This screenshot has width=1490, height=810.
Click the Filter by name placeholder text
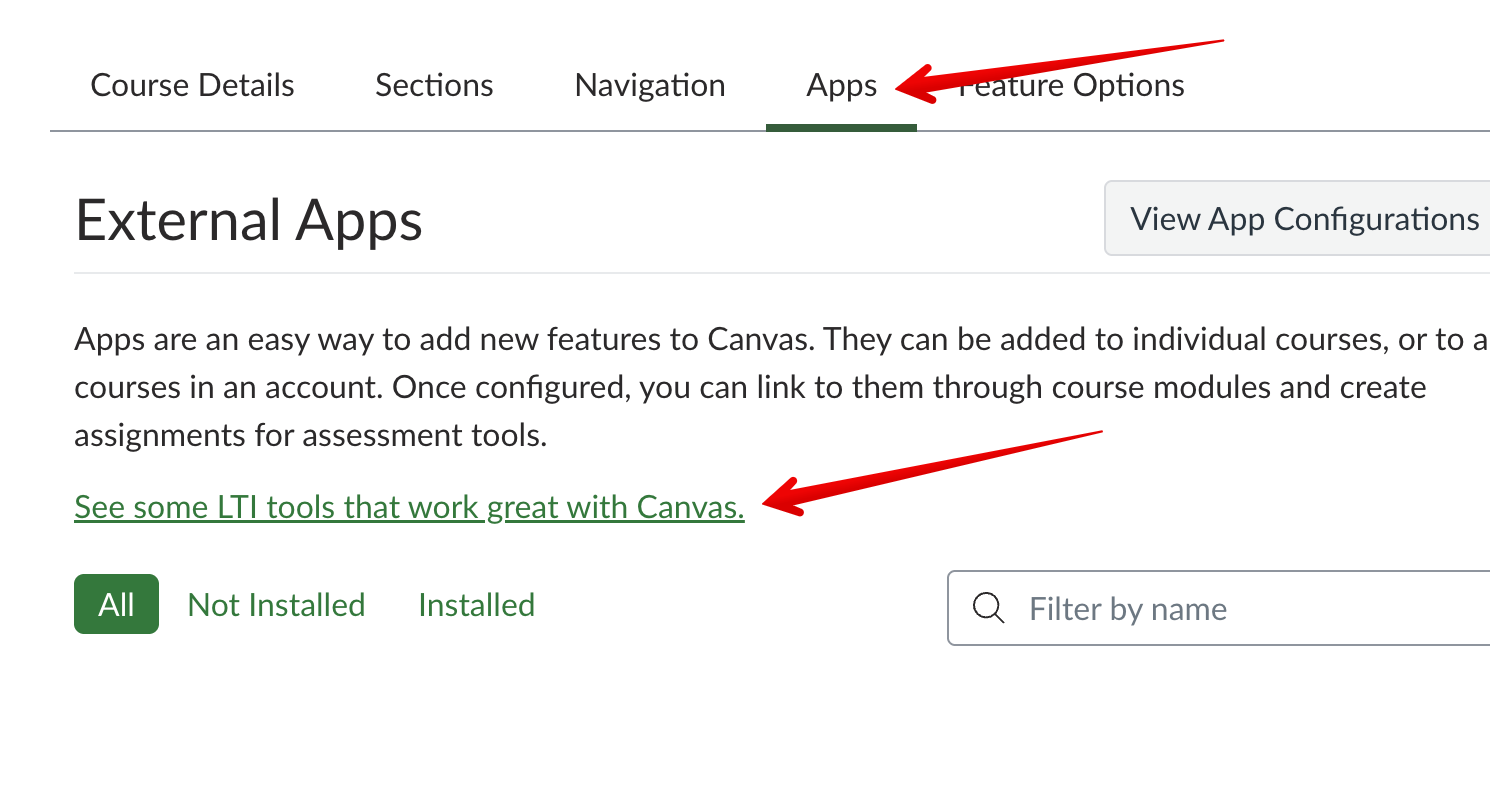tap(1127, 609)
